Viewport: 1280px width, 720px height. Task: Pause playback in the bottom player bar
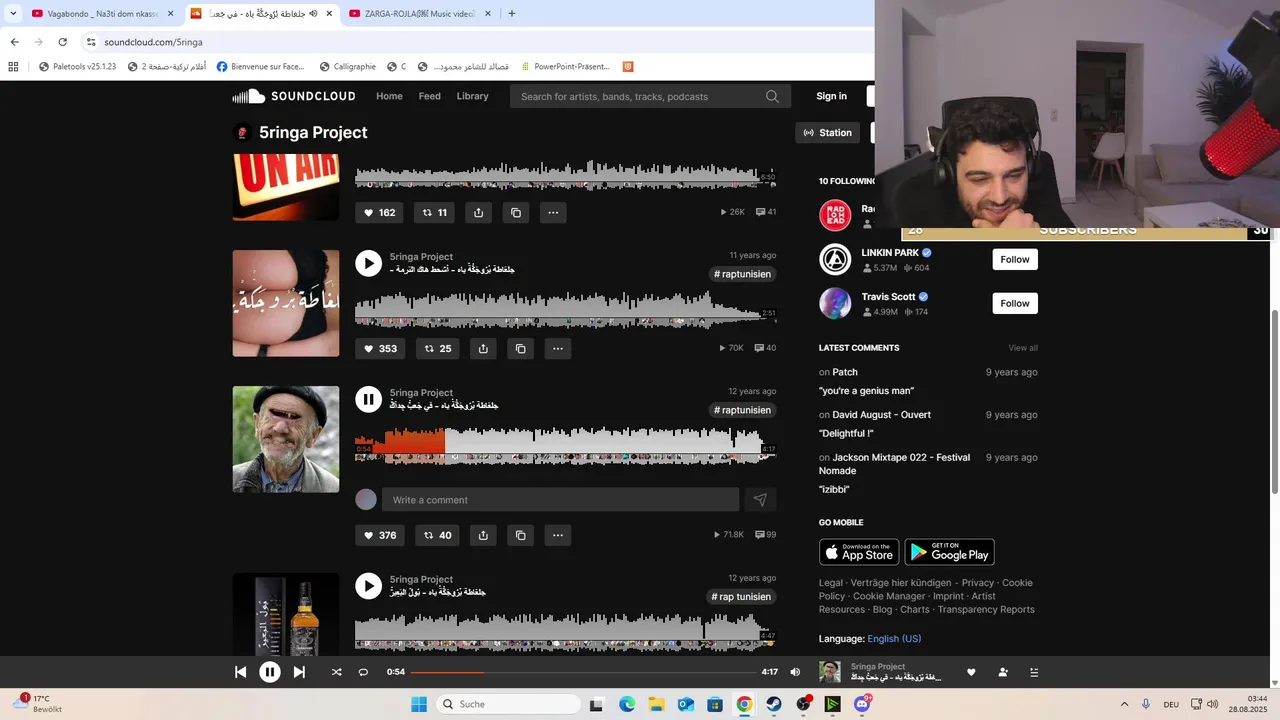pos(270,672)
